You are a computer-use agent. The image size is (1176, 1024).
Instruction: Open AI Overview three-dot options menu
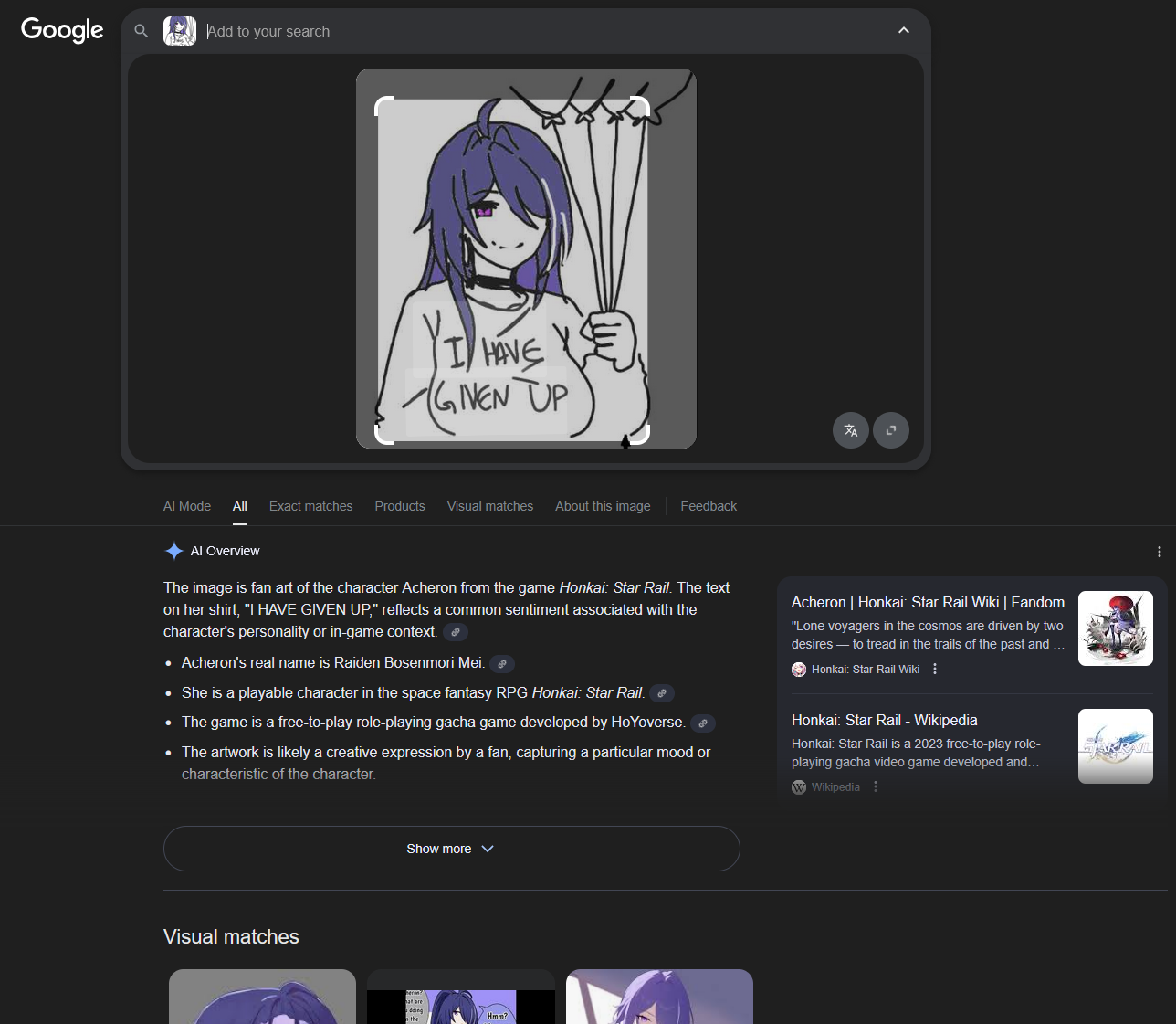tap(1160, 552)
